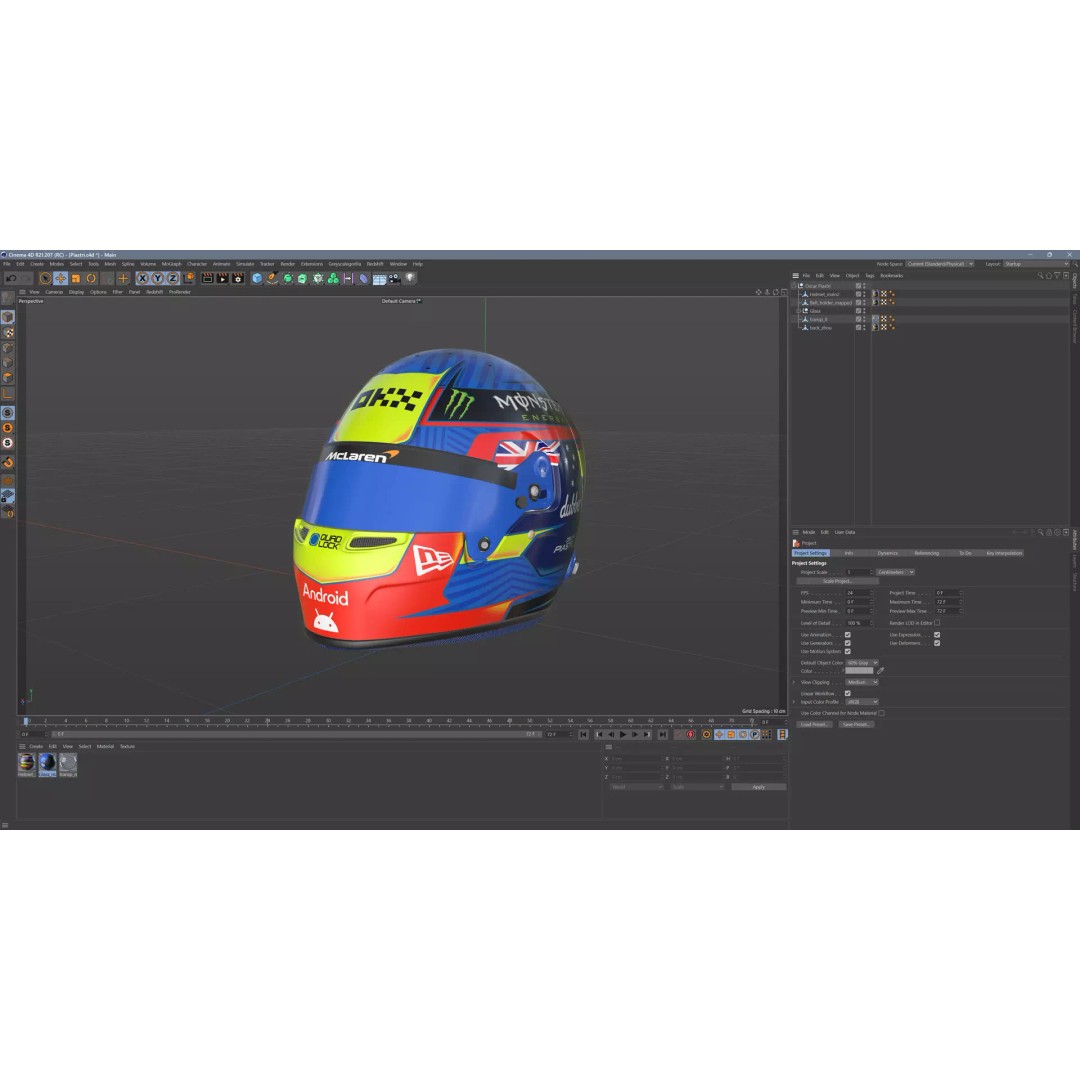Click the Play Forwards button
The height and width of the screenshot is (1080, 1080).
pyautogui.click(x=623, y=735)
